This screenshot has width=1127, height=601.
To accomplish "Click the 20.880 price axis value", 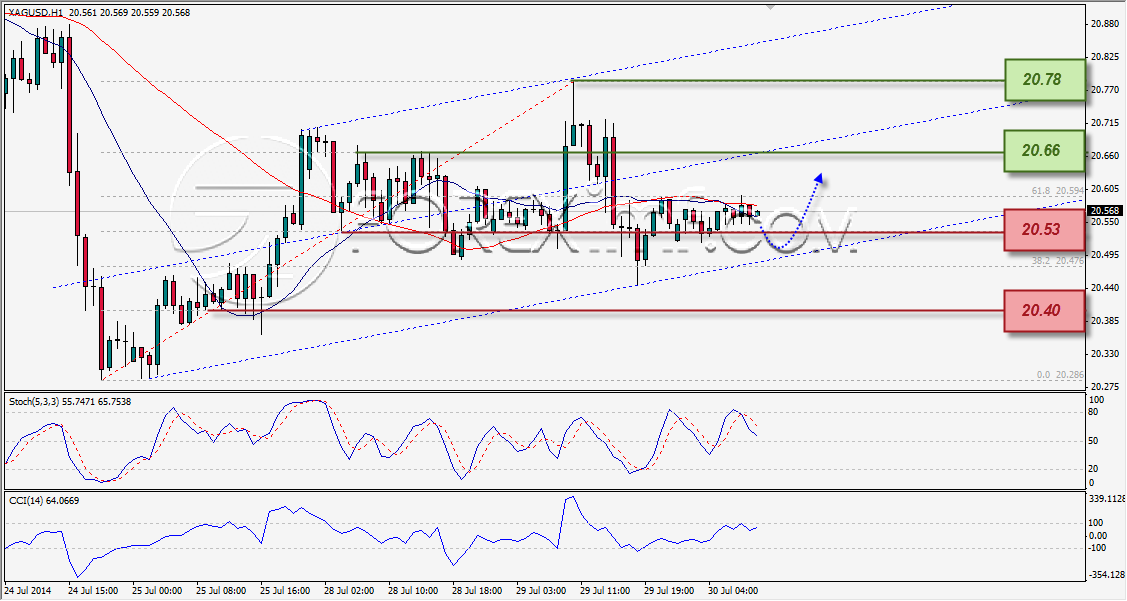I will pyautogui.click(x=1105, y=24).
